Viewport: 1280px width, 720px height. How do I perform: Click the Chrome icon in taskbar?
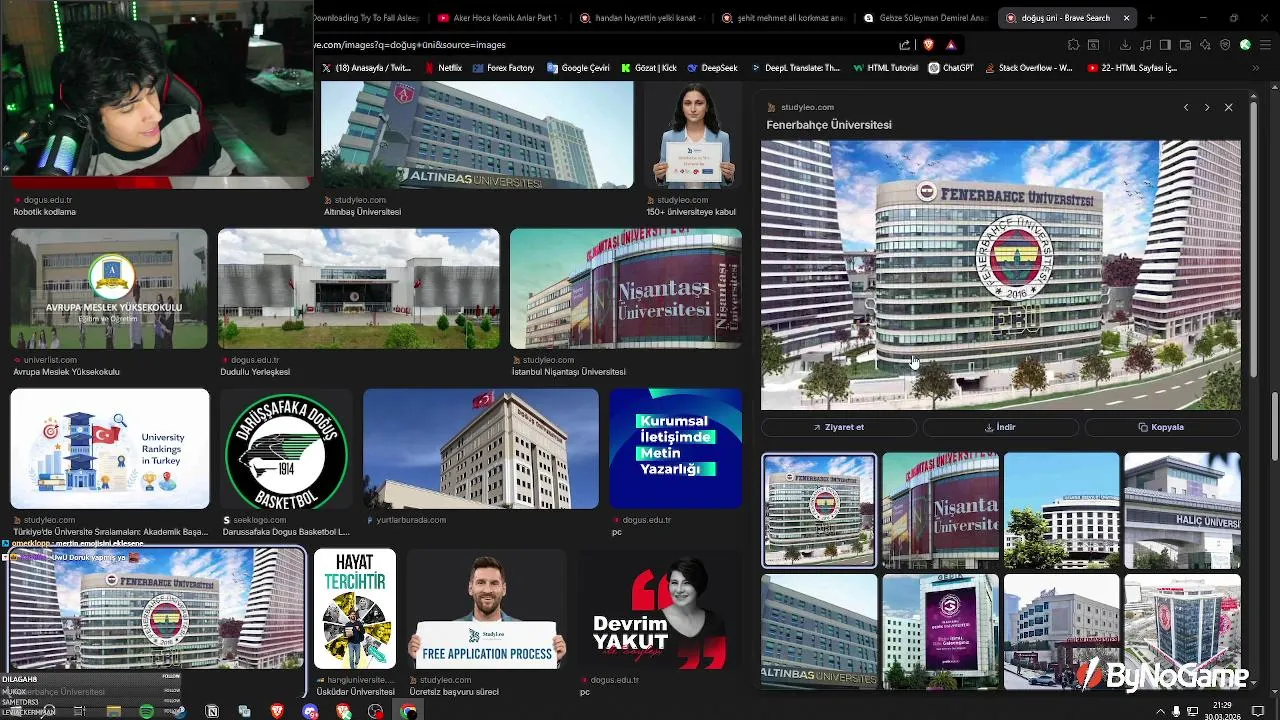(408, 711)
